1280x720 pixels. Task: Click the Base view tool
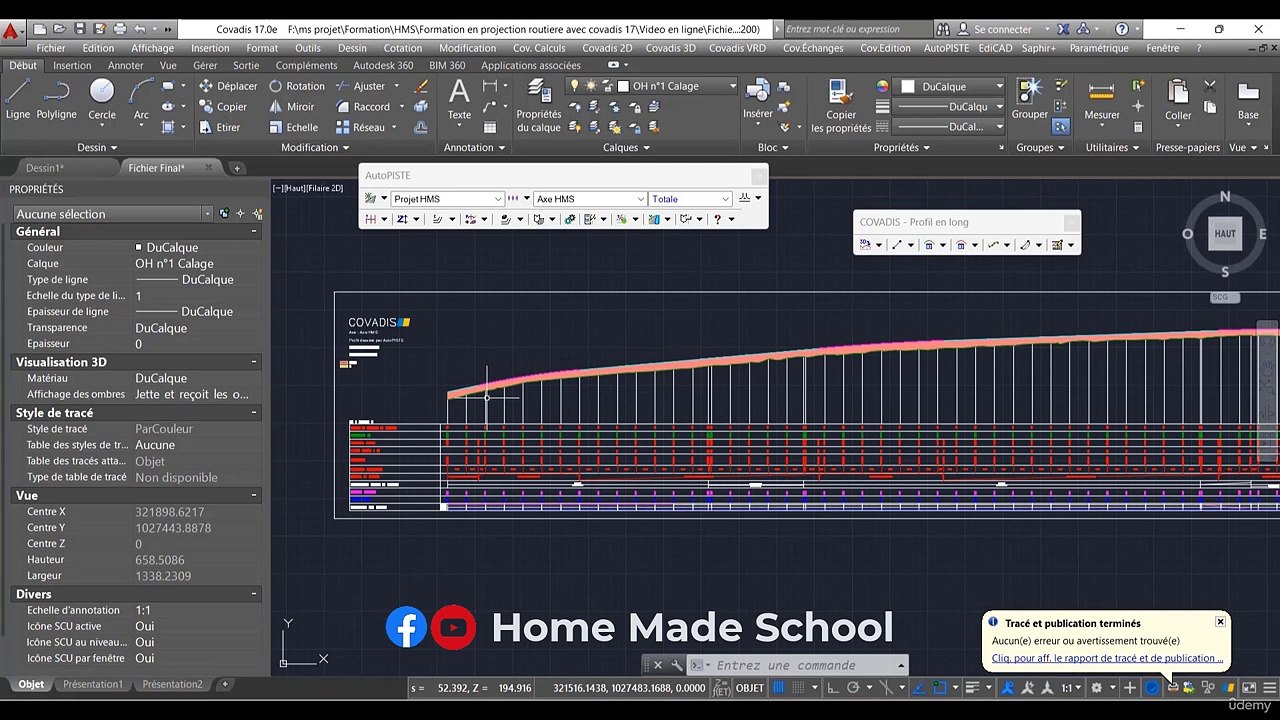pyautogui.click(x=1248, y=100)
